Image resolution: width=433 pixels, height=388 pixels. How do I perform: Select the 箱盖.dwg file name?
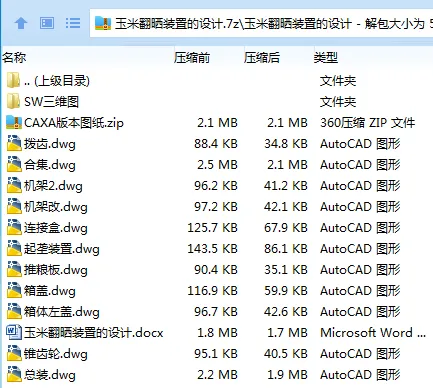[x=50, y=291]
